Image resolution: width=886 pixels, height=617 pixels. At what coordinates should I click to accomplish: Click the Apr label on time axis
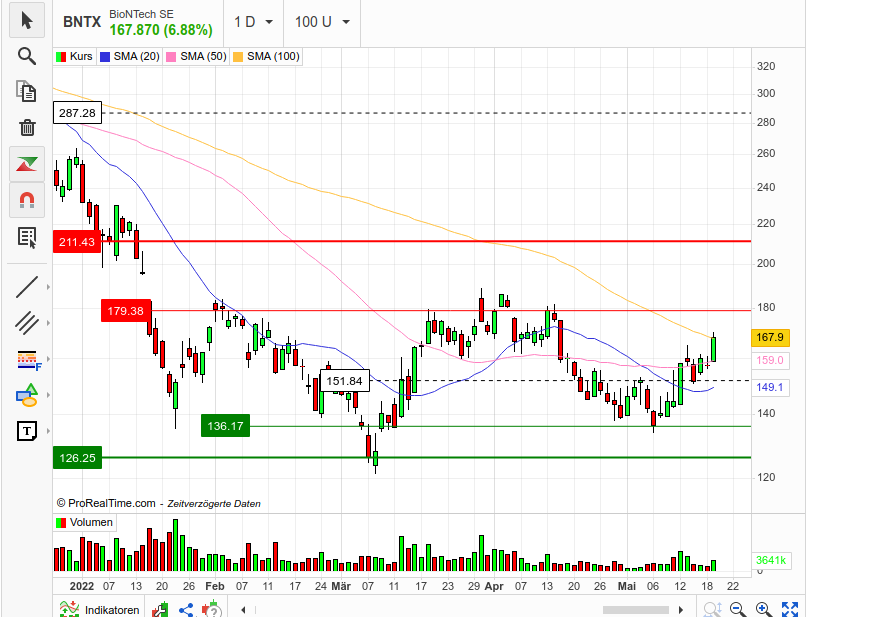(x=494, y=586)
